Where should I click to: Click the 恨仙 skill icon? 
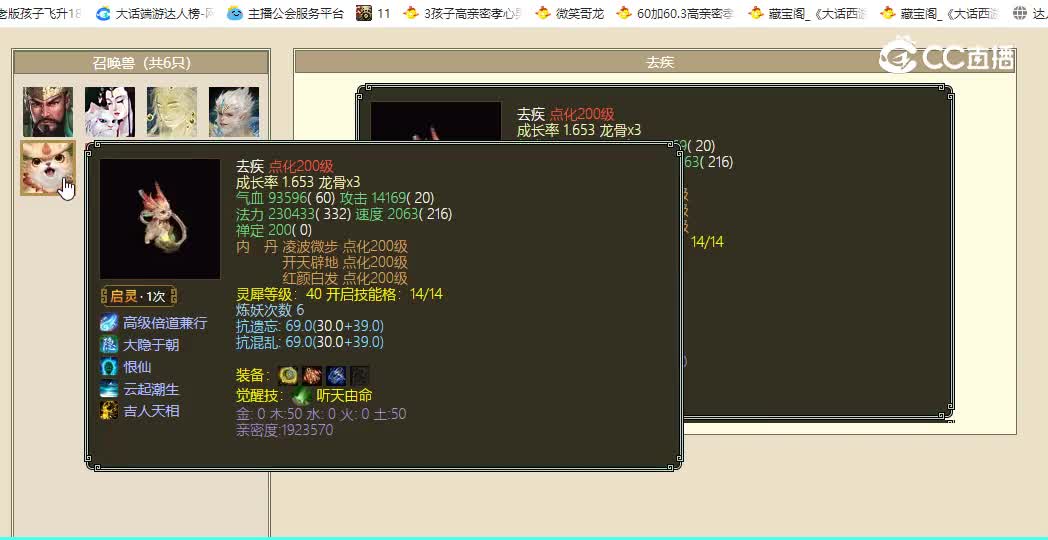[x=109, y=367]
